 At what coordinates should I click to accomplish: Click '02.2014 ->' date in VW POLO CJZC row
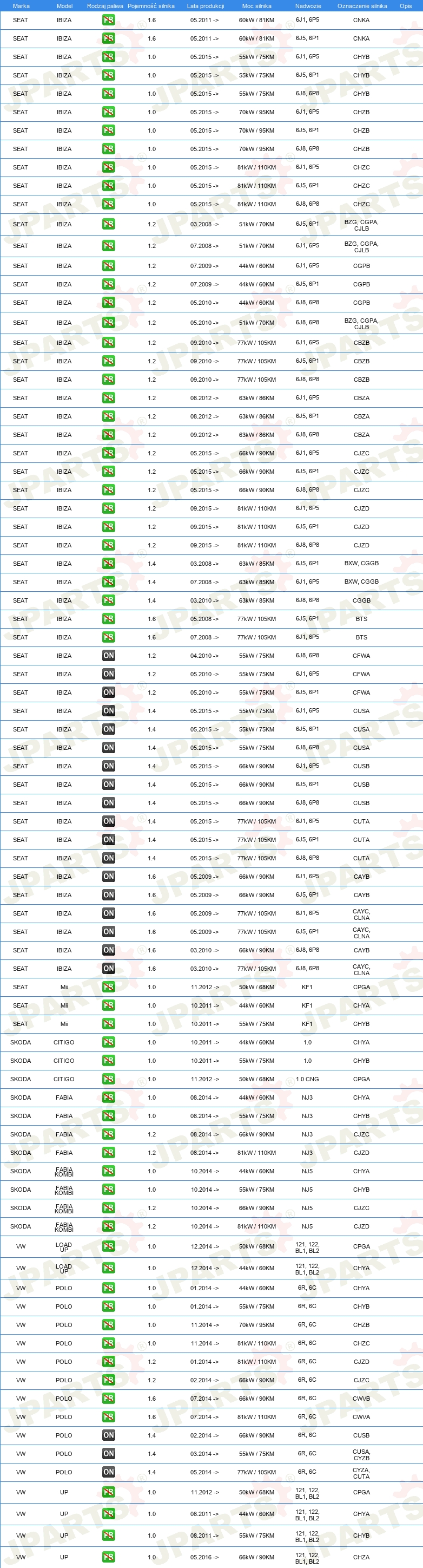[x=204, y=1380]
